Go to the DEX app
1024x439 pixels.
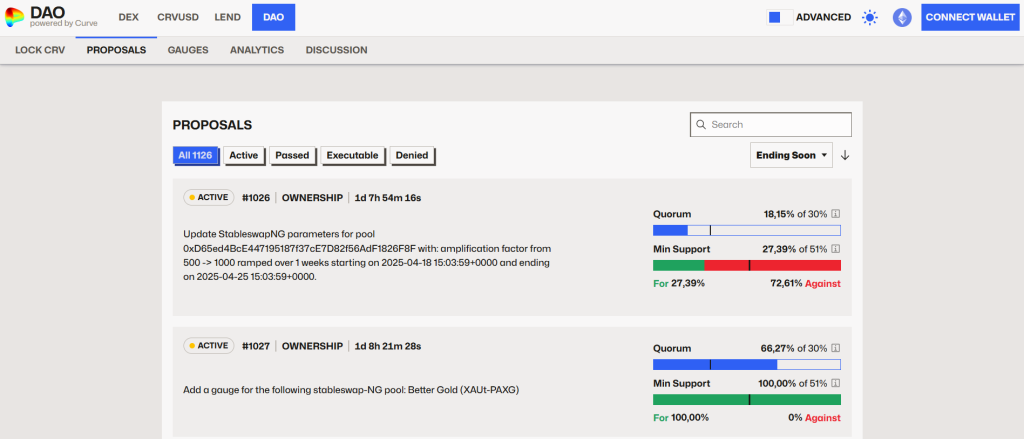(129, 17)
